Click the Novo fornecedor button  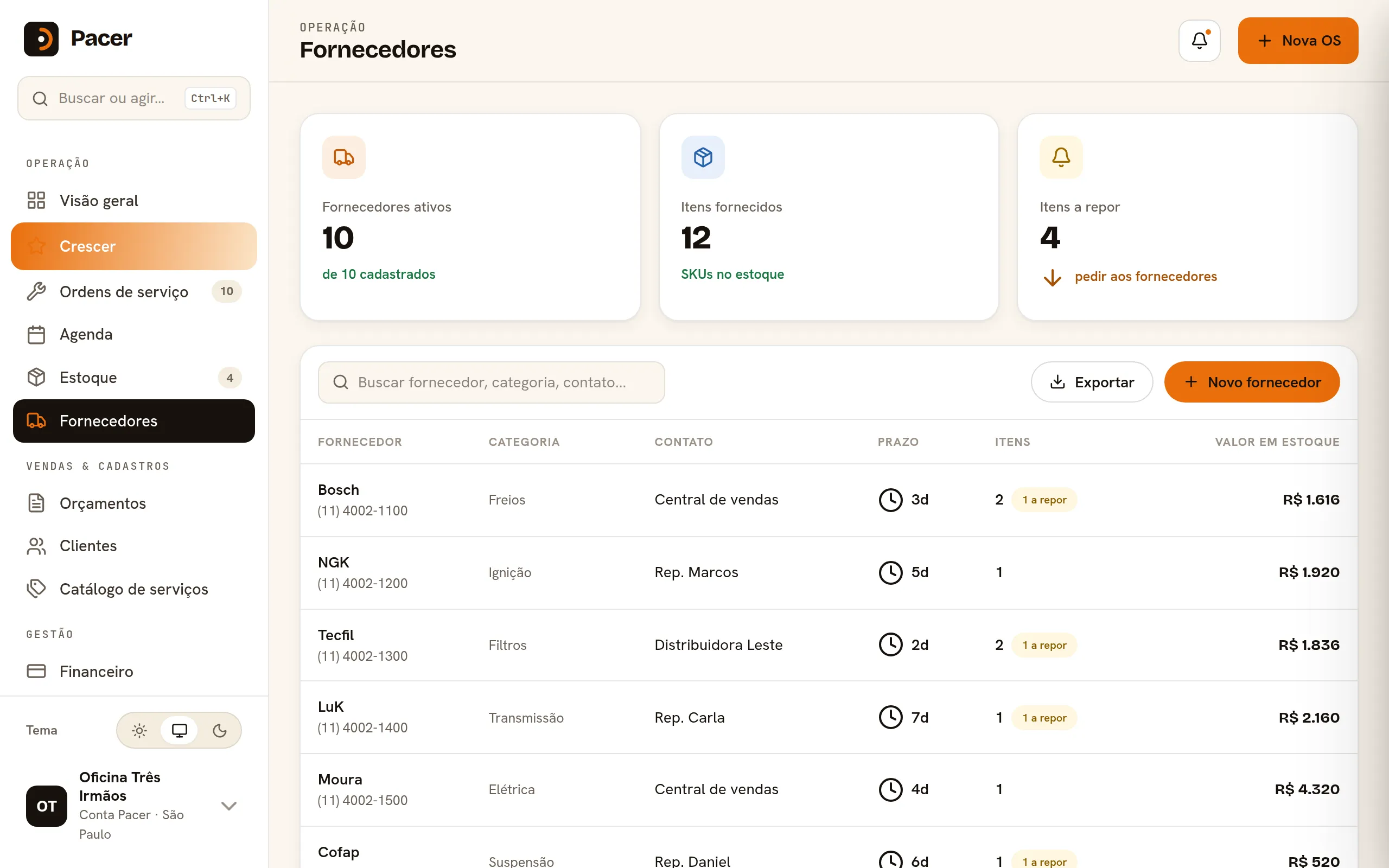[1252, 382]
